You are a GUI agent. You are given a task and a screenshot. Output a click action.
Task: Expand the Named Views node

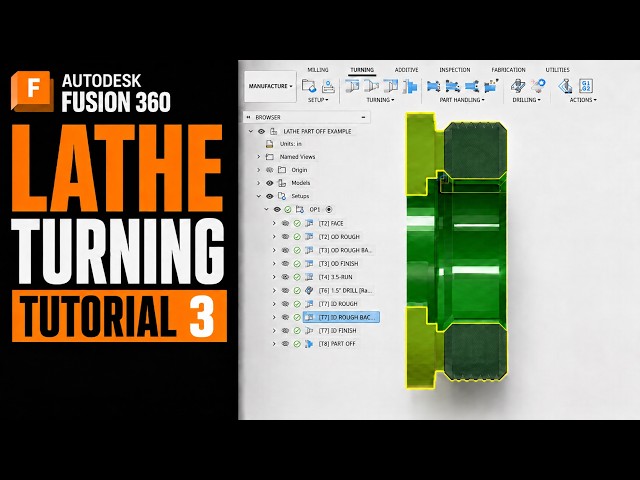point(258,157)
